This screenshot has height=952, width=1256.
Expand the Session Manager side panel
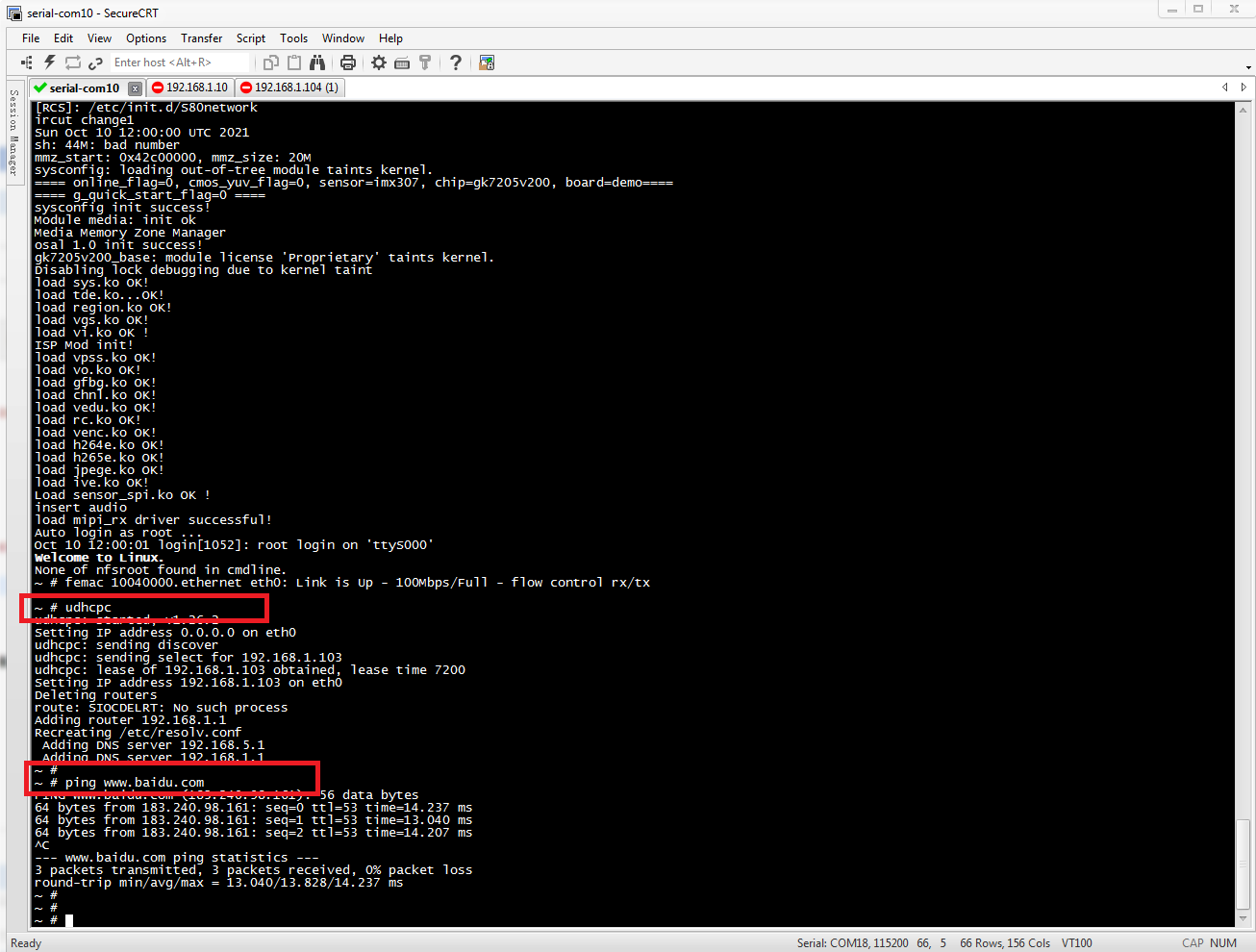13,132
